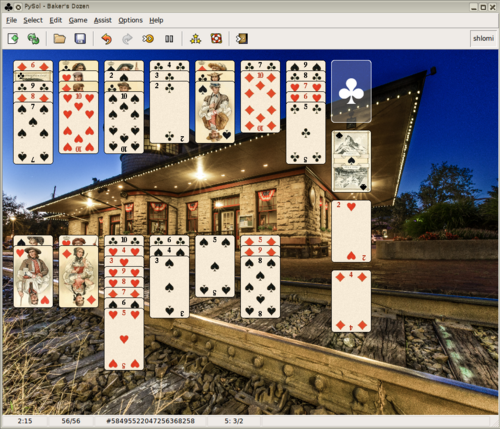Image resolution: width=500 pixels, height=429 pixels.
Task: Select the empty clubs foundation slot
Action: pos(351,91)
